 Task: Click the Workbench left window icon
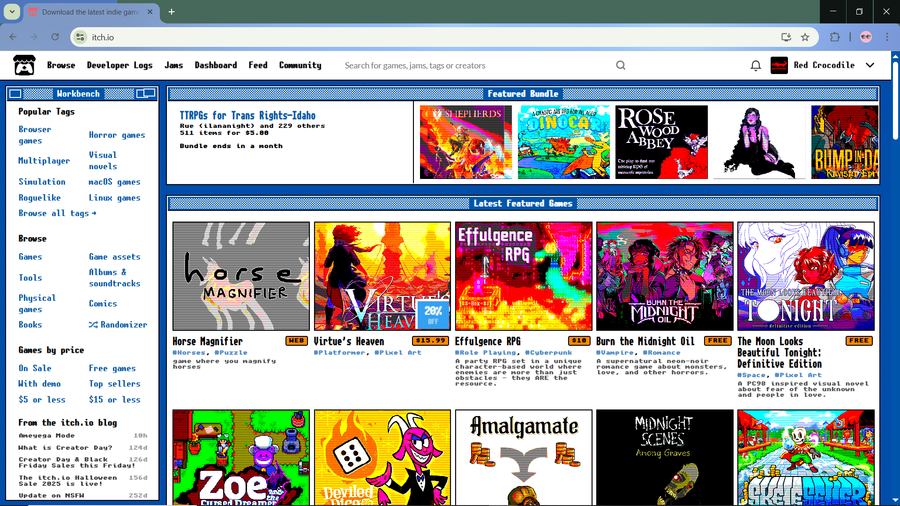[15, 94]
